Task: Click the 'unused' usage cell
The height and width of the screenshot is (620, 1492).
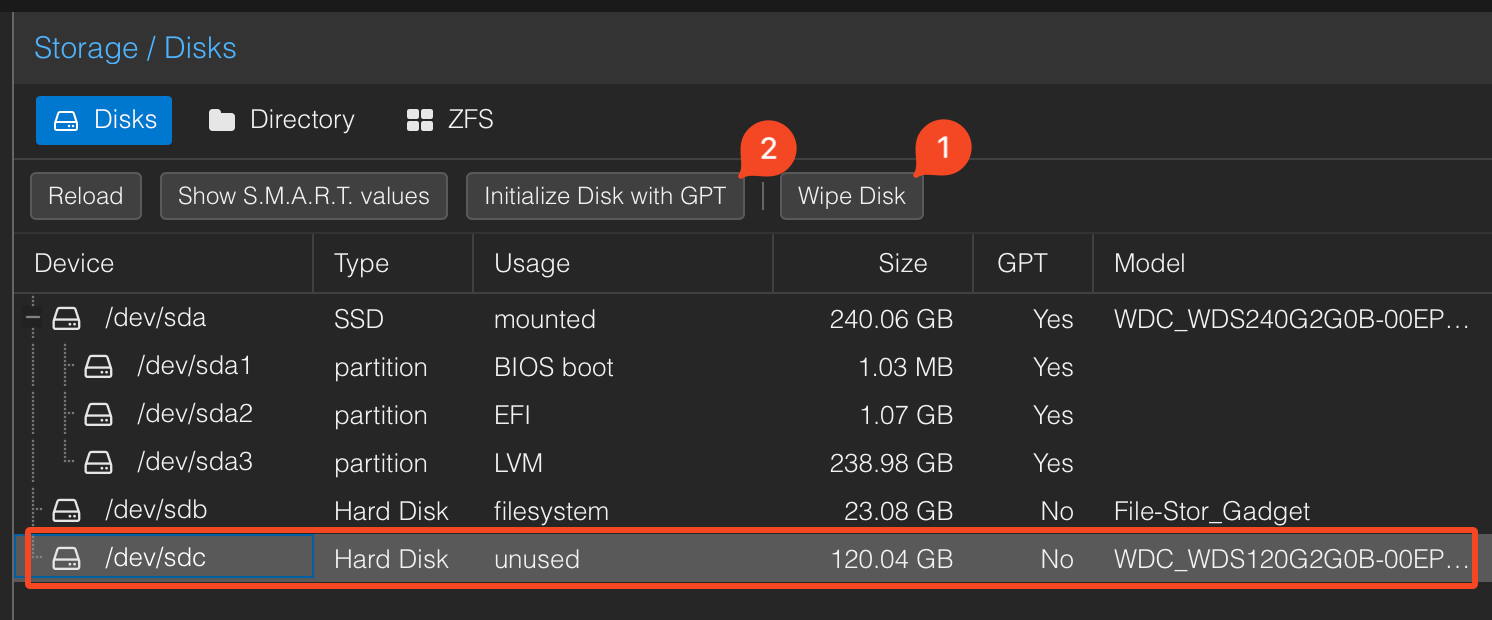Action: tap(537, 560)
